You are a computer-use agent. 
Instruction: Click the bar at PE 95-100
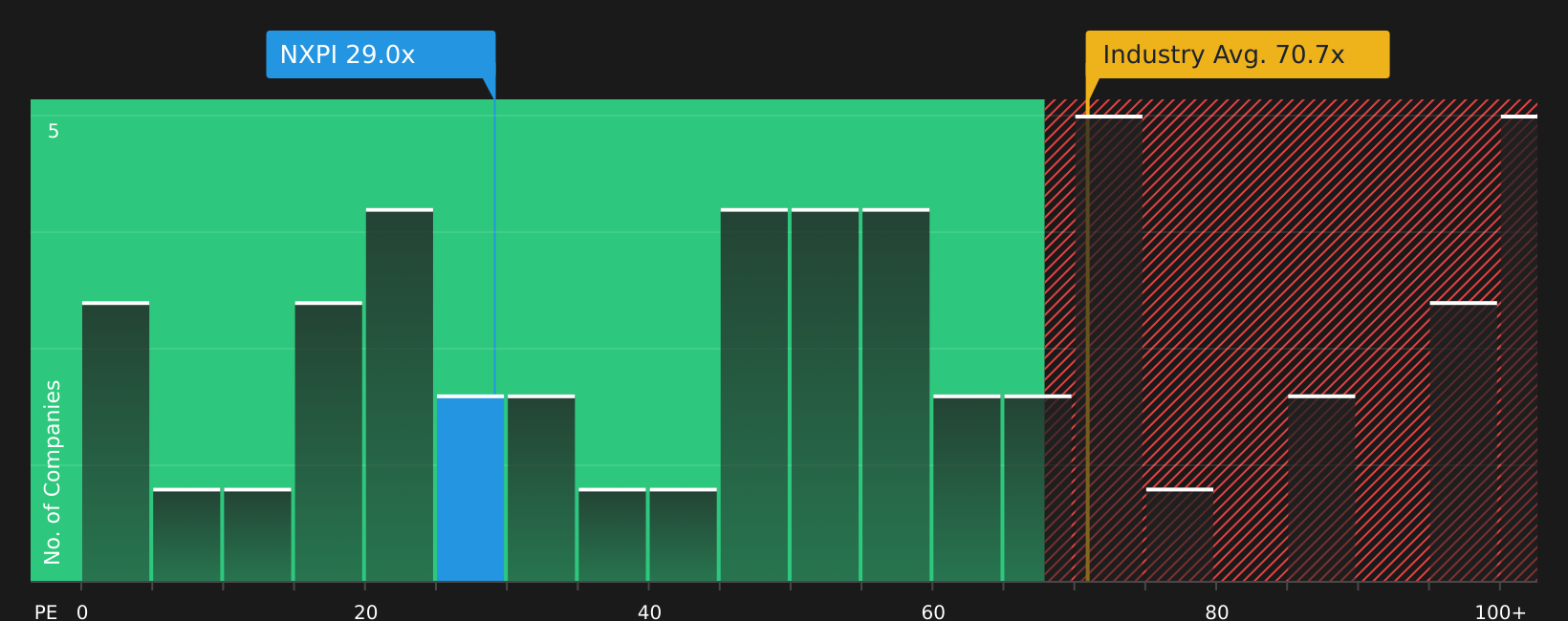[1464, 441]
